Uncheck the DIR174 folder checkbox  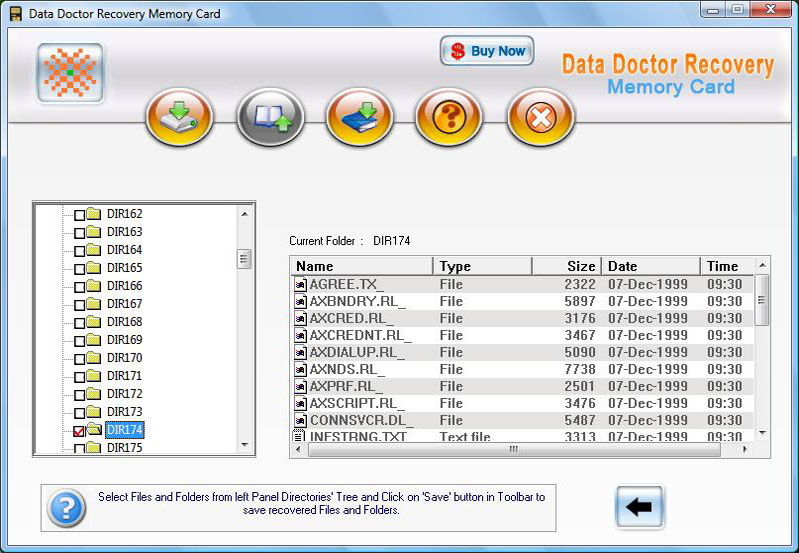80,430
